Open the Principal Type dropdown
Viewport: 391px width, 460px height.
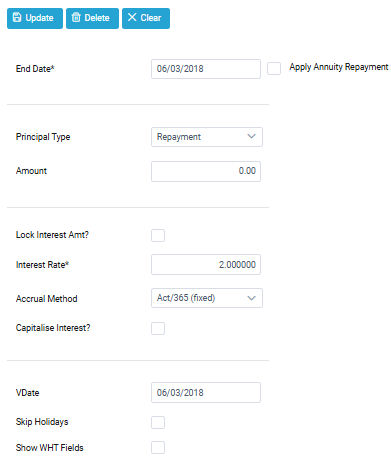click(x=207, y=137)
